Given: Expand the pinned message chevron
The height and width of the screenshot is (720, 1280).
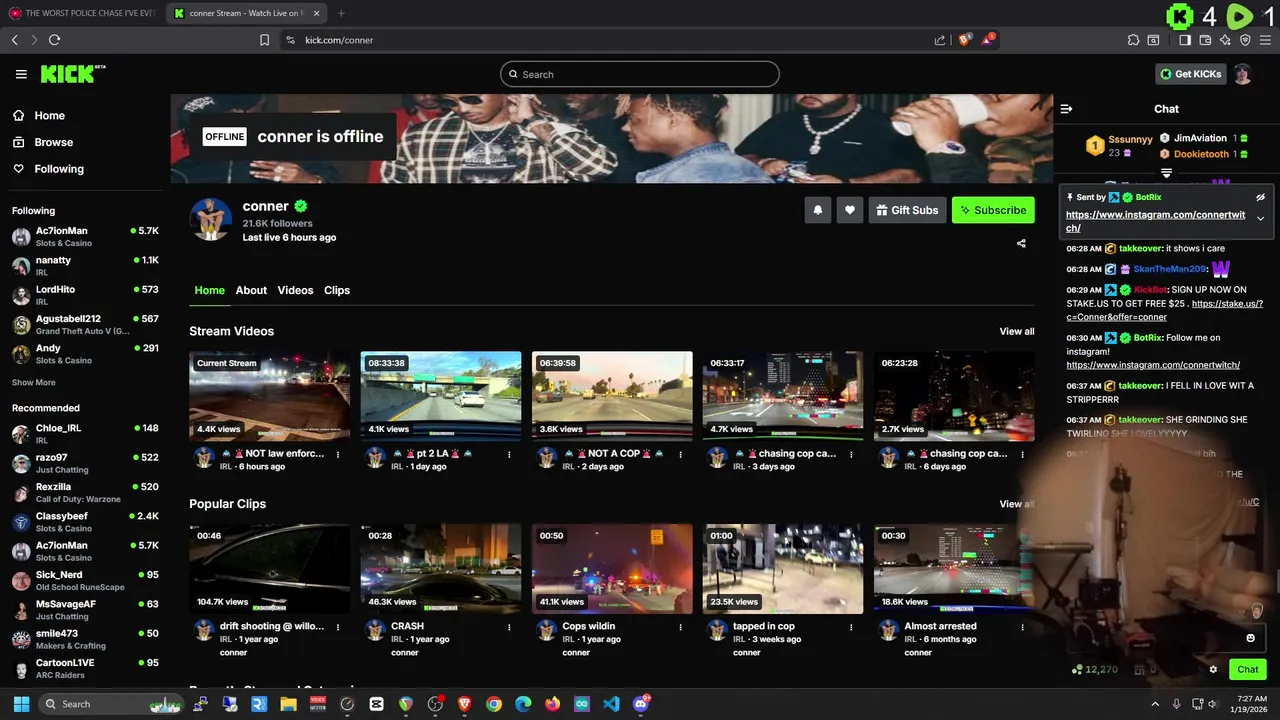Looking at the screenshot, I should coord(1260,219).
